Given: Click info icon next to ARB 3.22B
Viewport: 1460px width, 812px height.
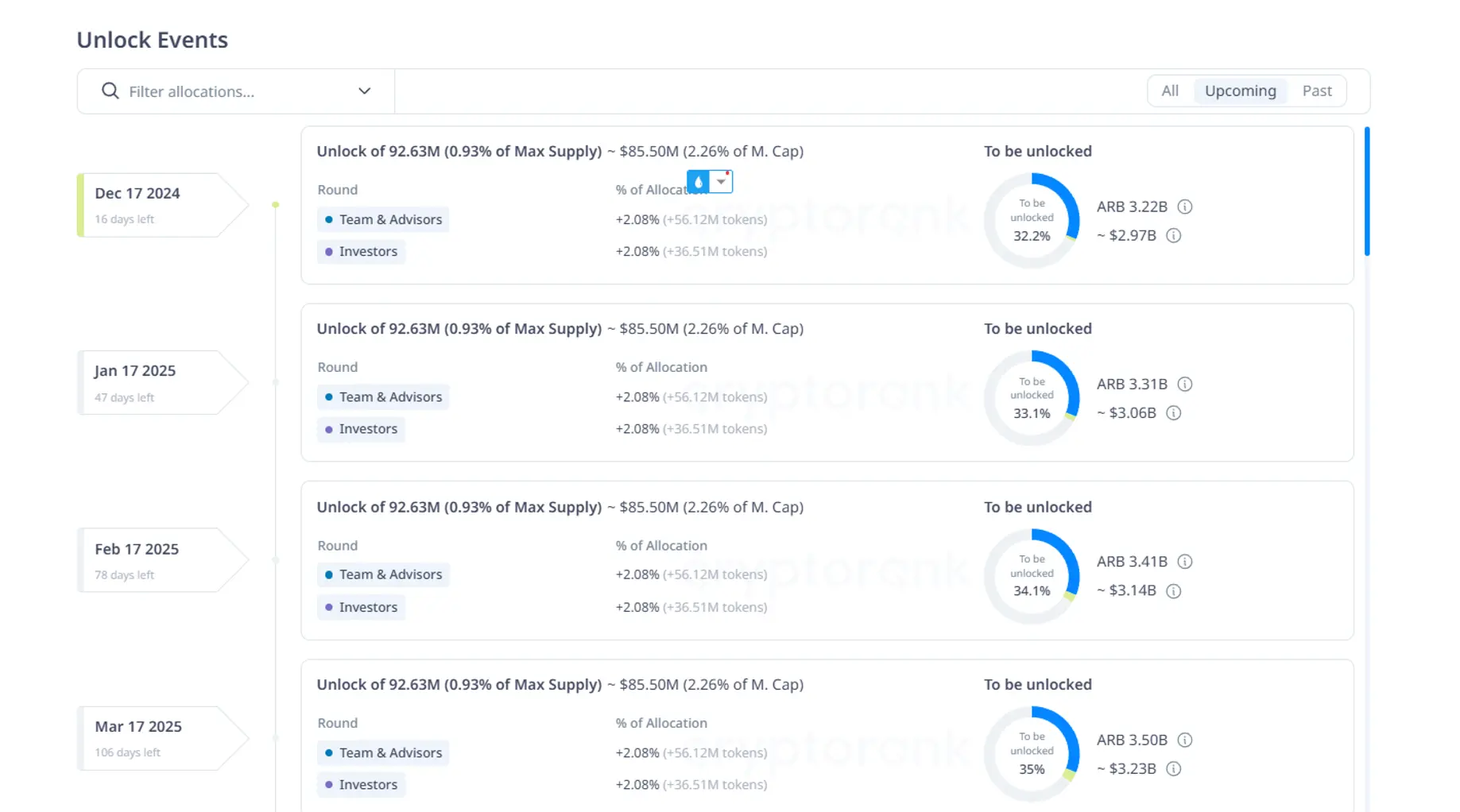Looking at the screenshot, I should pyautogui.click(x=1184, y=207).
